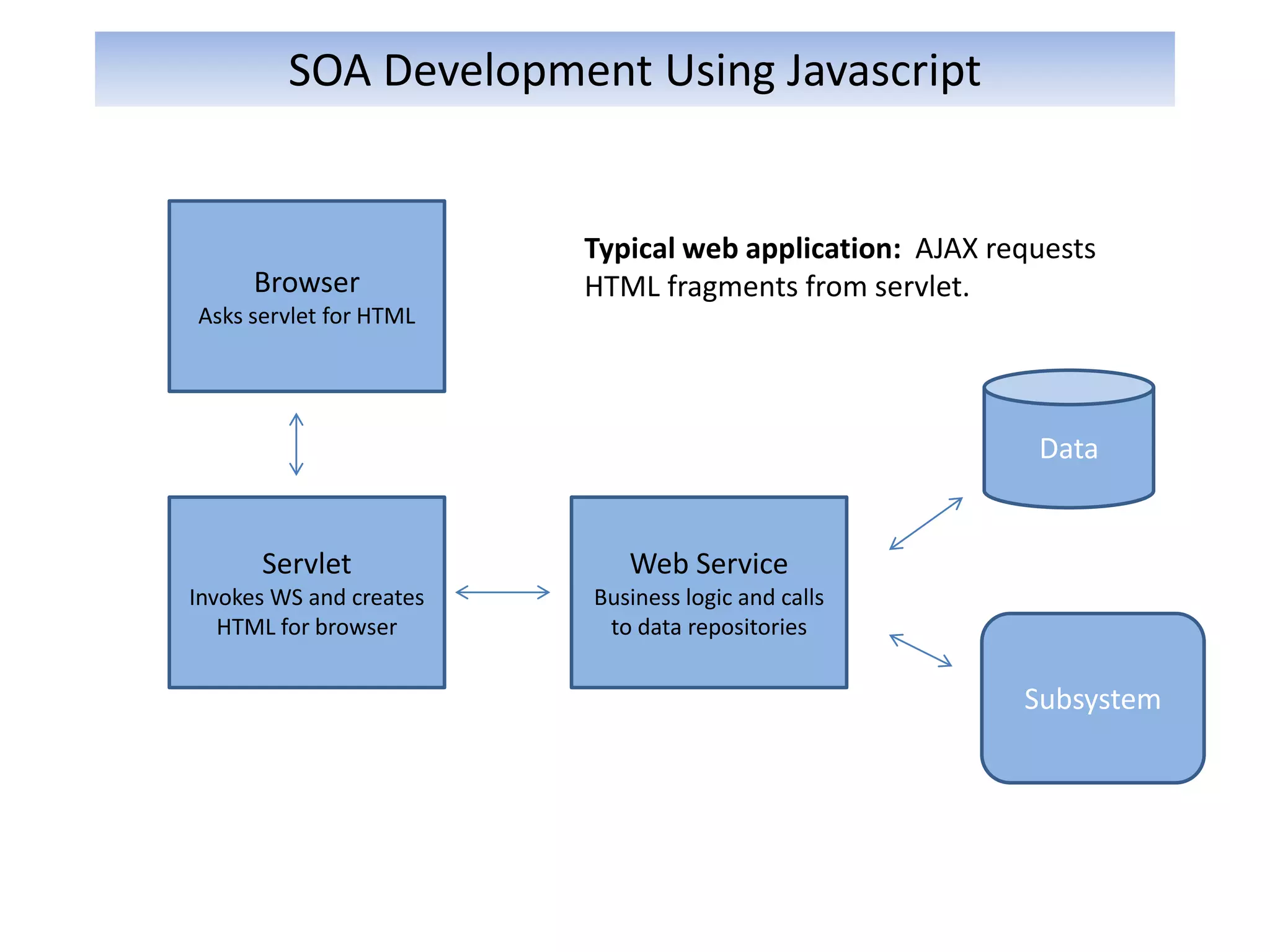Click the bold Typical web application text

(x=743, y=249)
